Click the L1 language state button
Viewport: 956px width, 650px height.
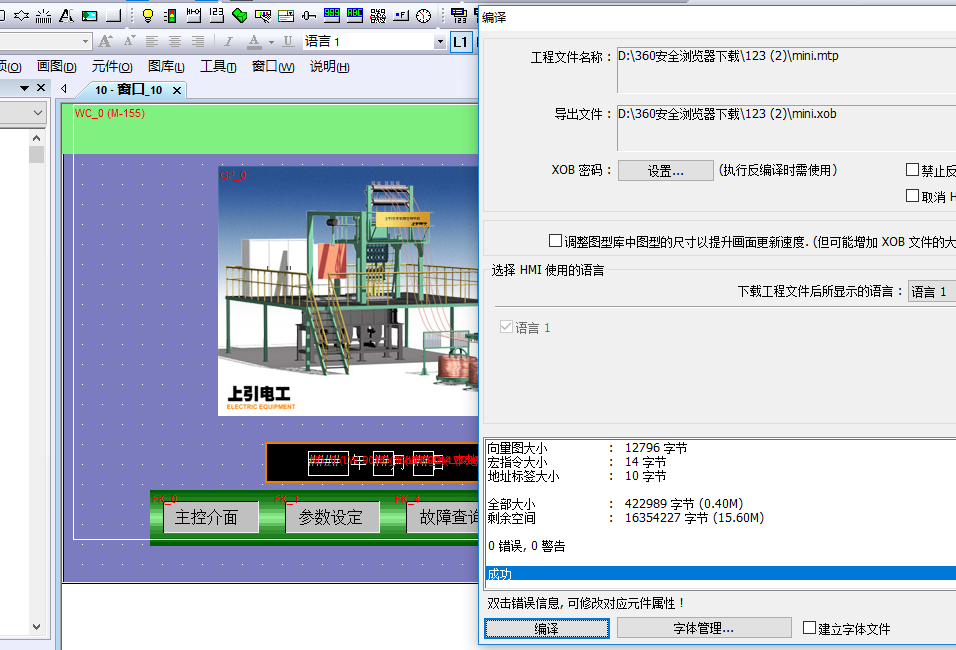460,42
